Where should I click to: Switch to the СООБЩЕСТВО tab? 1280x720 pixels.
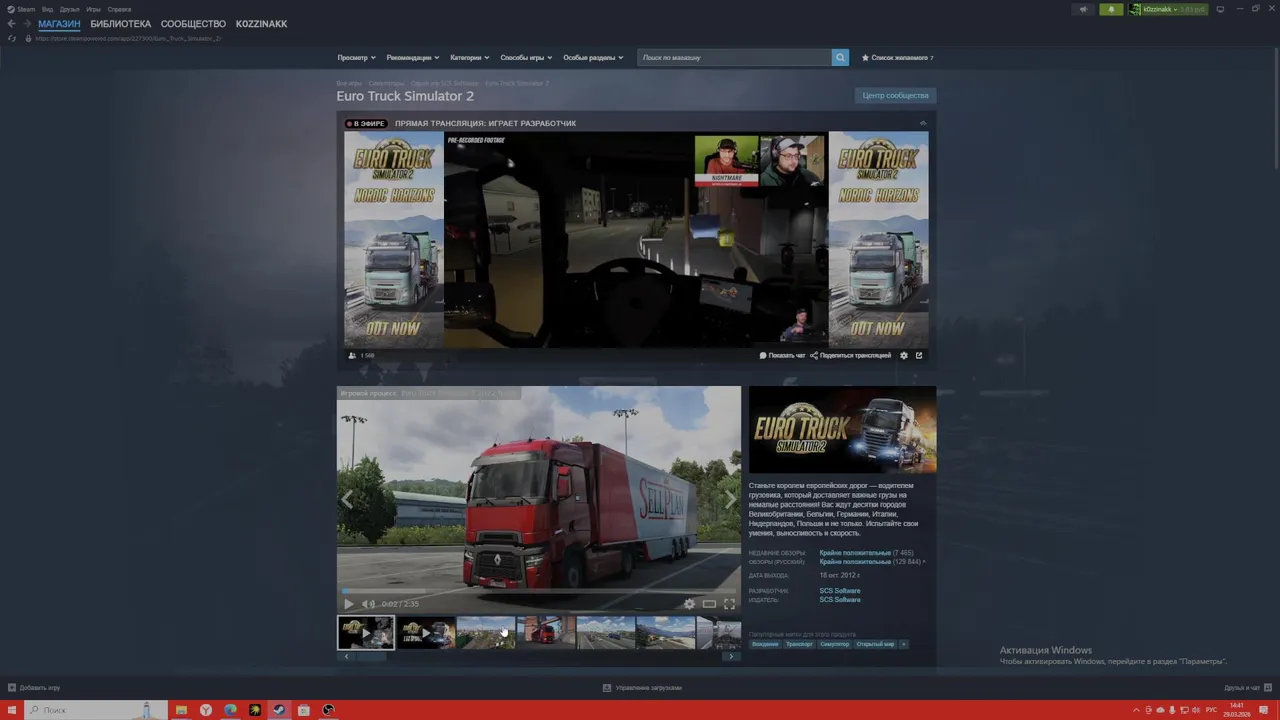coord(193,24)
